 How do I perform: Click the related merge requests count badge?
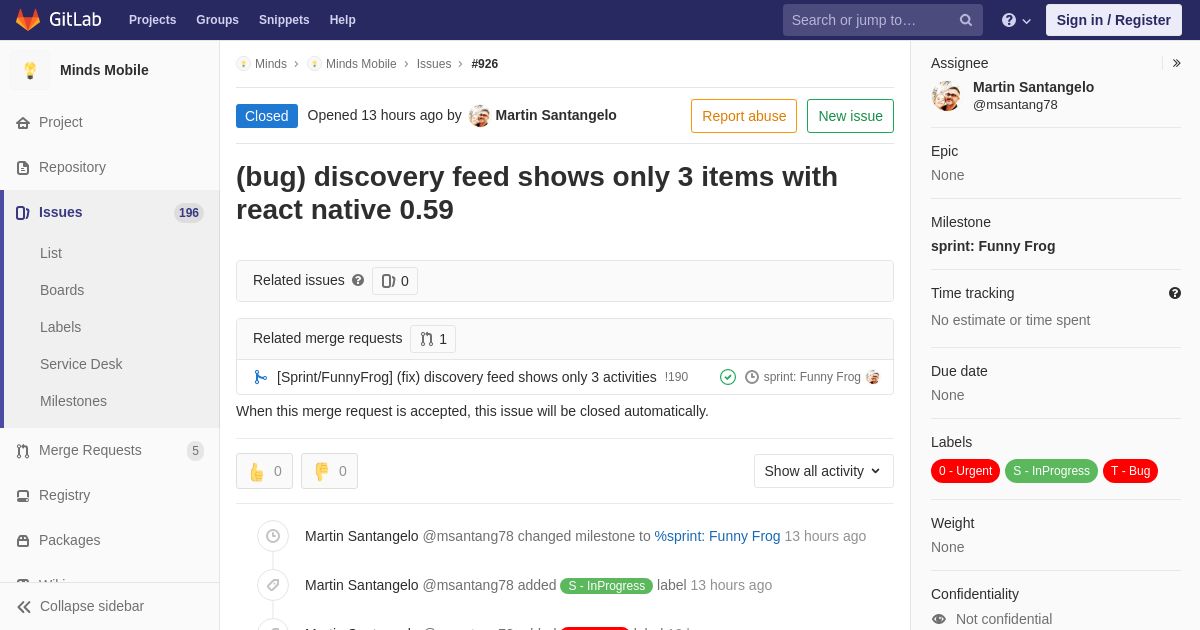point(433,339)
